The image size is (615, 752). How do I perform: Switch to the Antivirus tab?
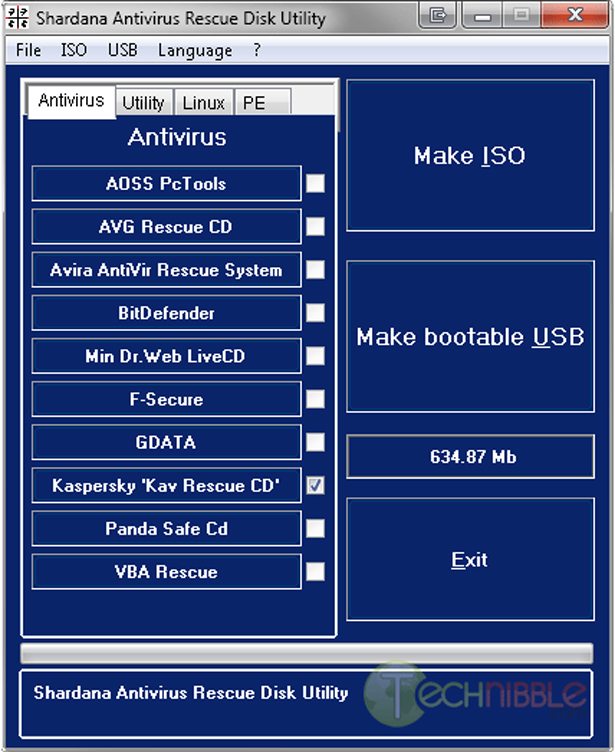click(71, 101)
